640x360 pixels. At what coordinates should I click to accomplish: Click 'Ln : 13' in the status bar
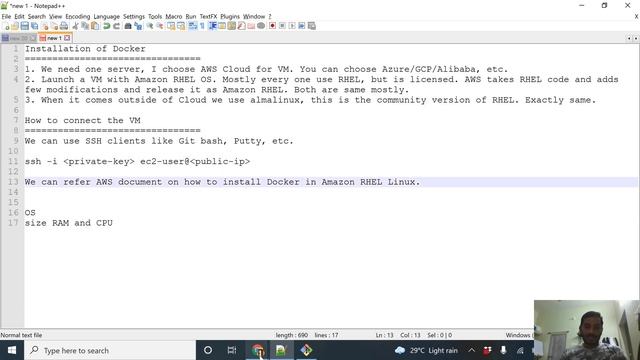[384, 335]
